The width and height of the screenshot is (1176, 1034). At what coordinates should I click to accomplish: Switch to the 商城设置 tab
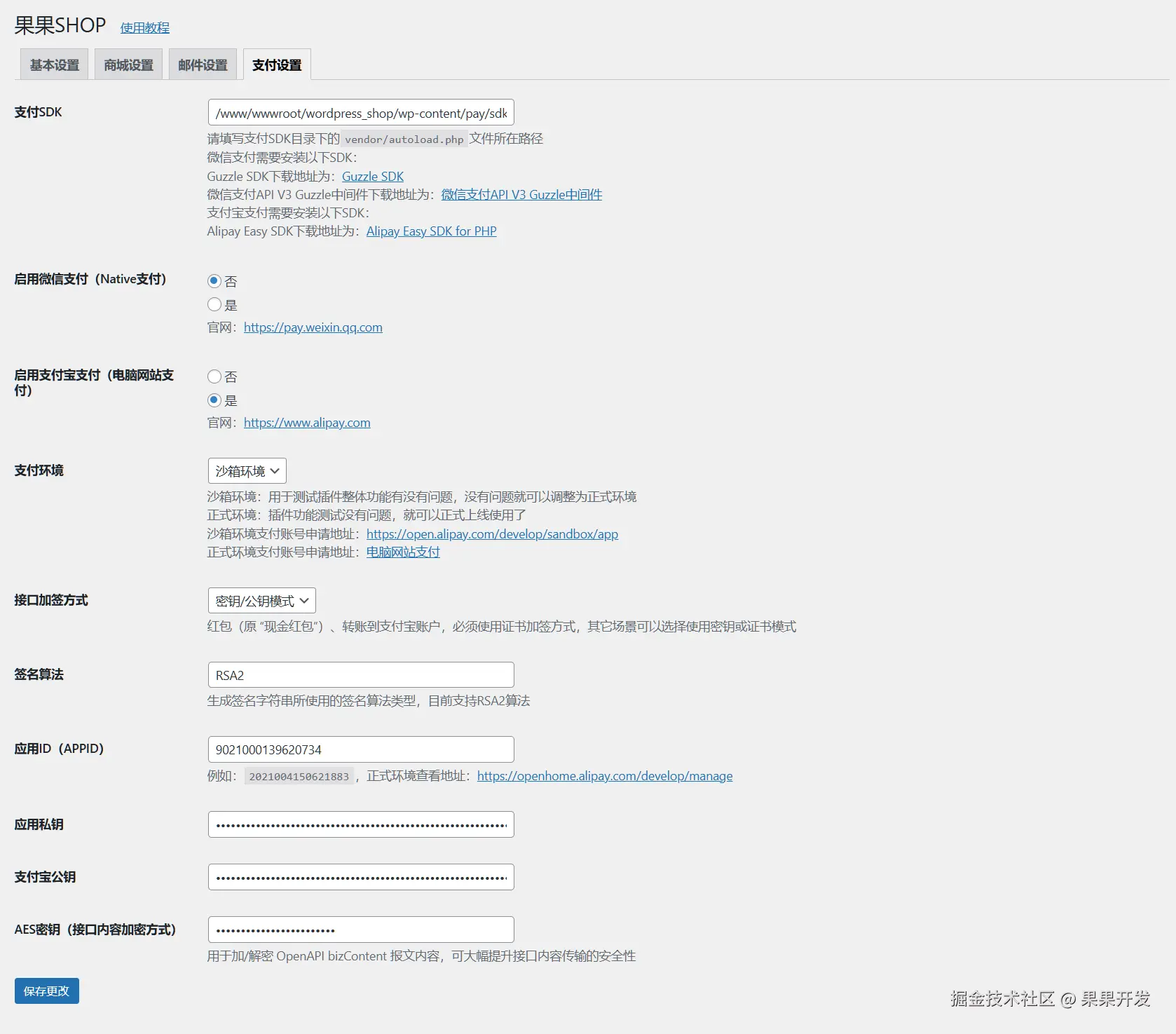point(128,64)
